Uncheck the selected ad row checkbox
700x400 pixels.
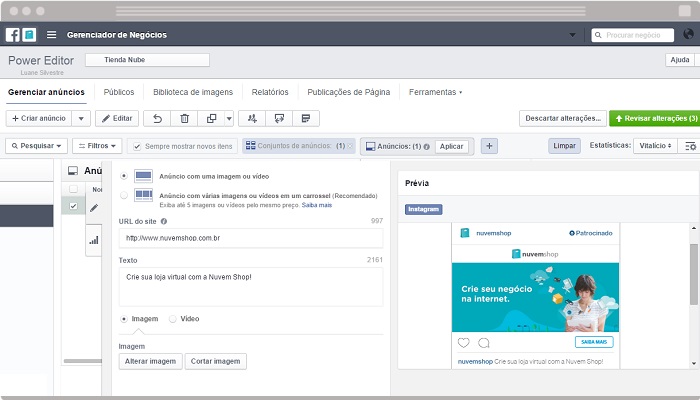[73, 206]
